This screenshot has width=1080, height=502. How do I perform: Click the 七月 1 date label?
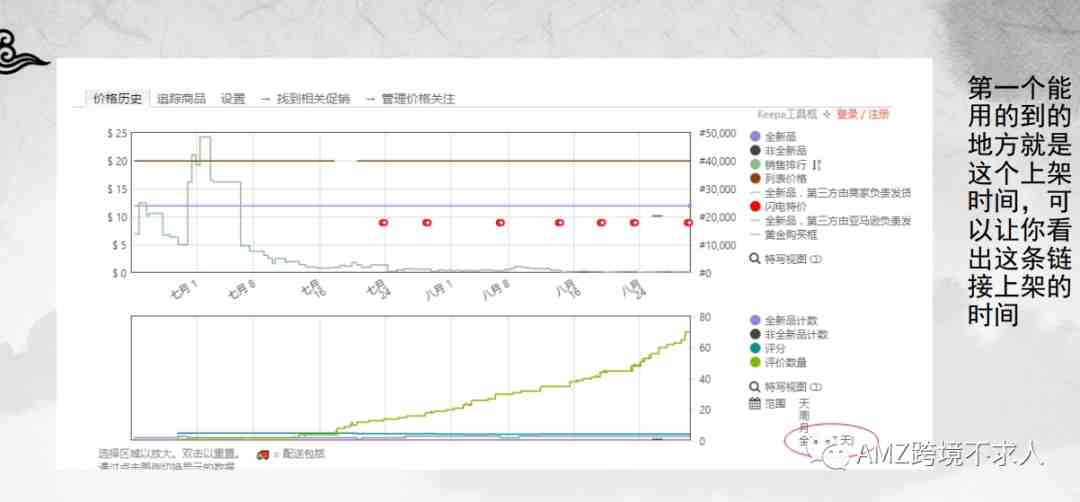click(184, 288)
